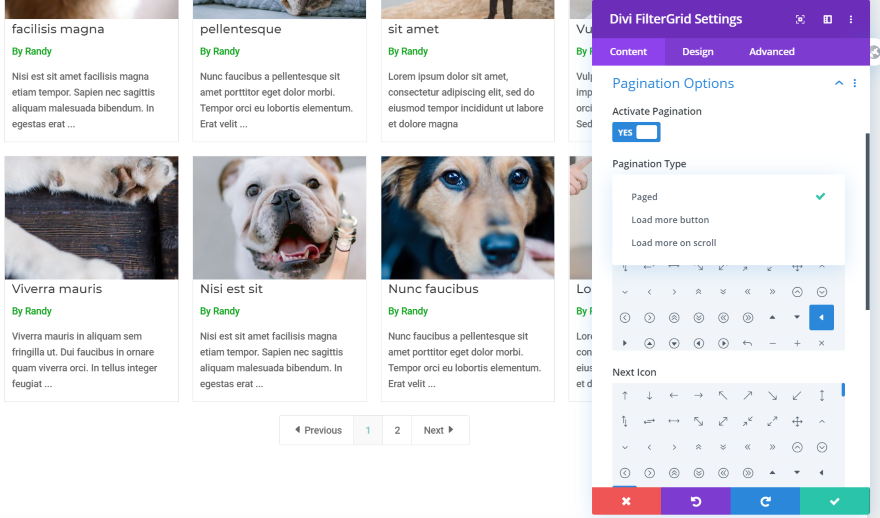Image resolution: width=880 pixels, height=518 pixels.
Task: Select the up arrow in Next Icon grid
Action: (625, 396)
